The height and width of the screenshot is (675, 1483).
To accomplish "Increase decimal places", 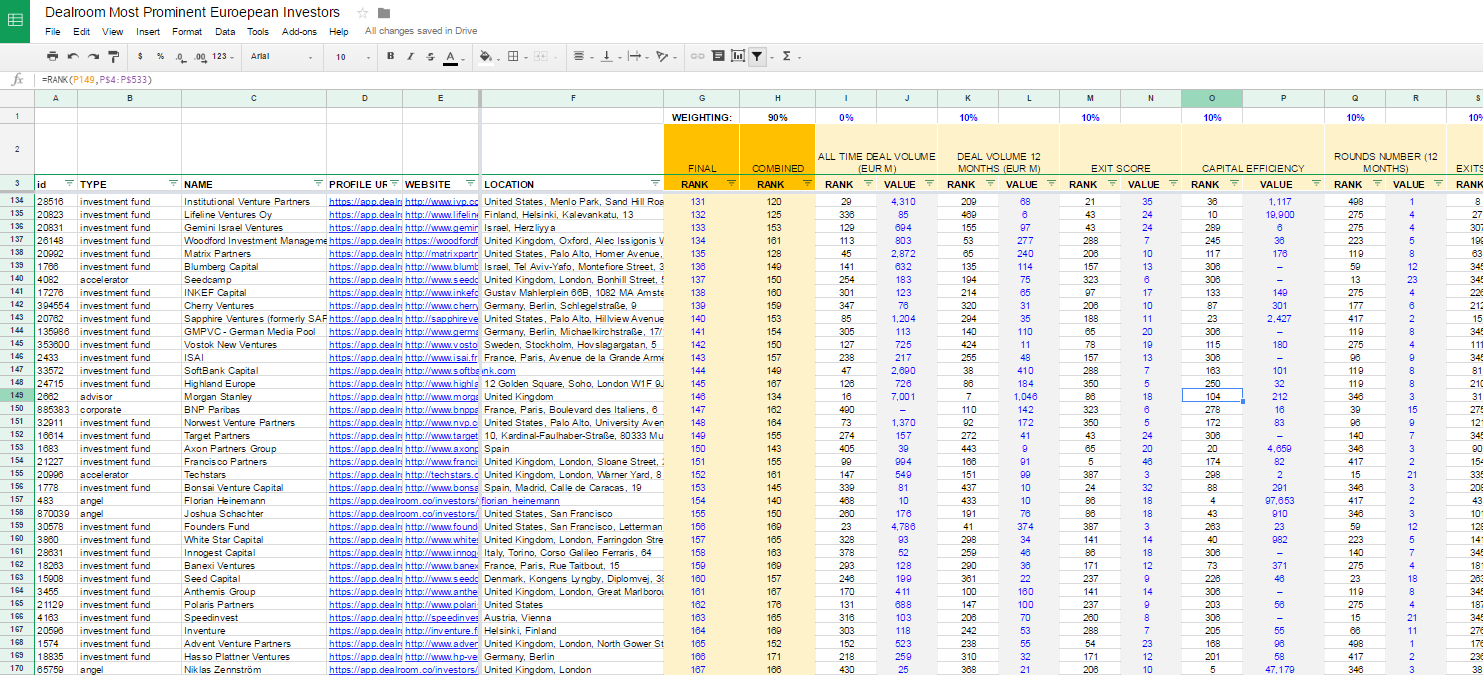I will [201, 57].
